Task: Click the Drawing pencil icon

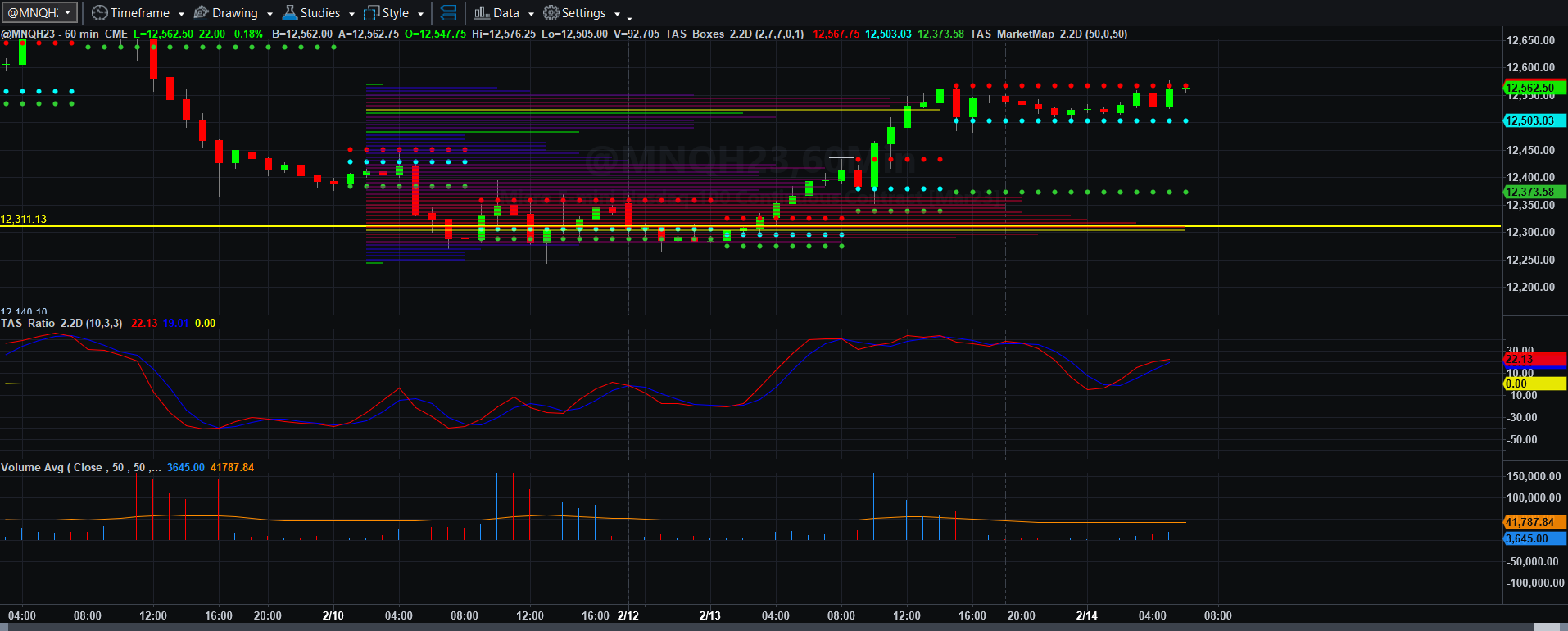Action: coord(201,13)
